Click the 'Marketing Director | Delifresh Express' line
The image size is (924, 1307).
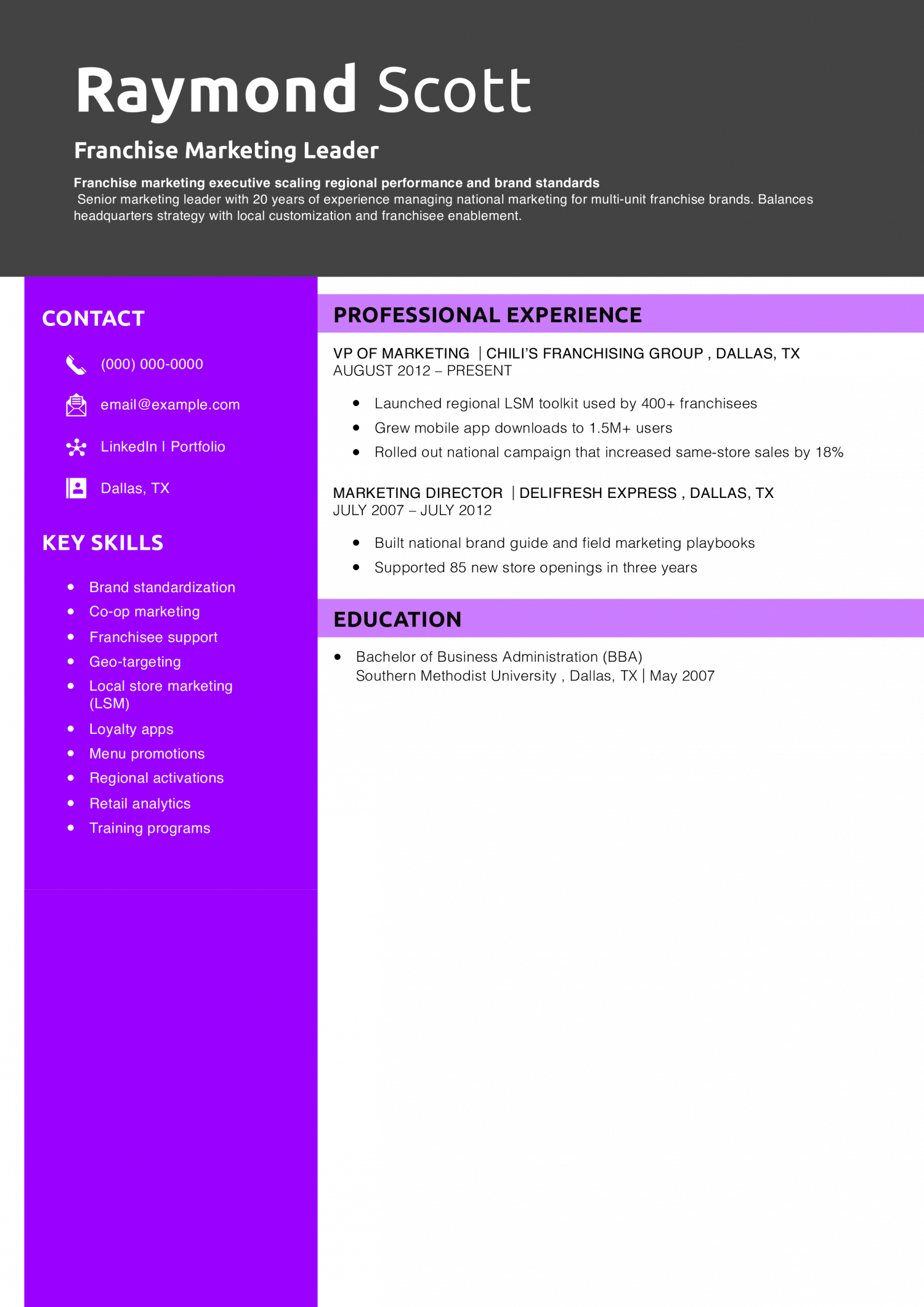[x=553, y=494]
